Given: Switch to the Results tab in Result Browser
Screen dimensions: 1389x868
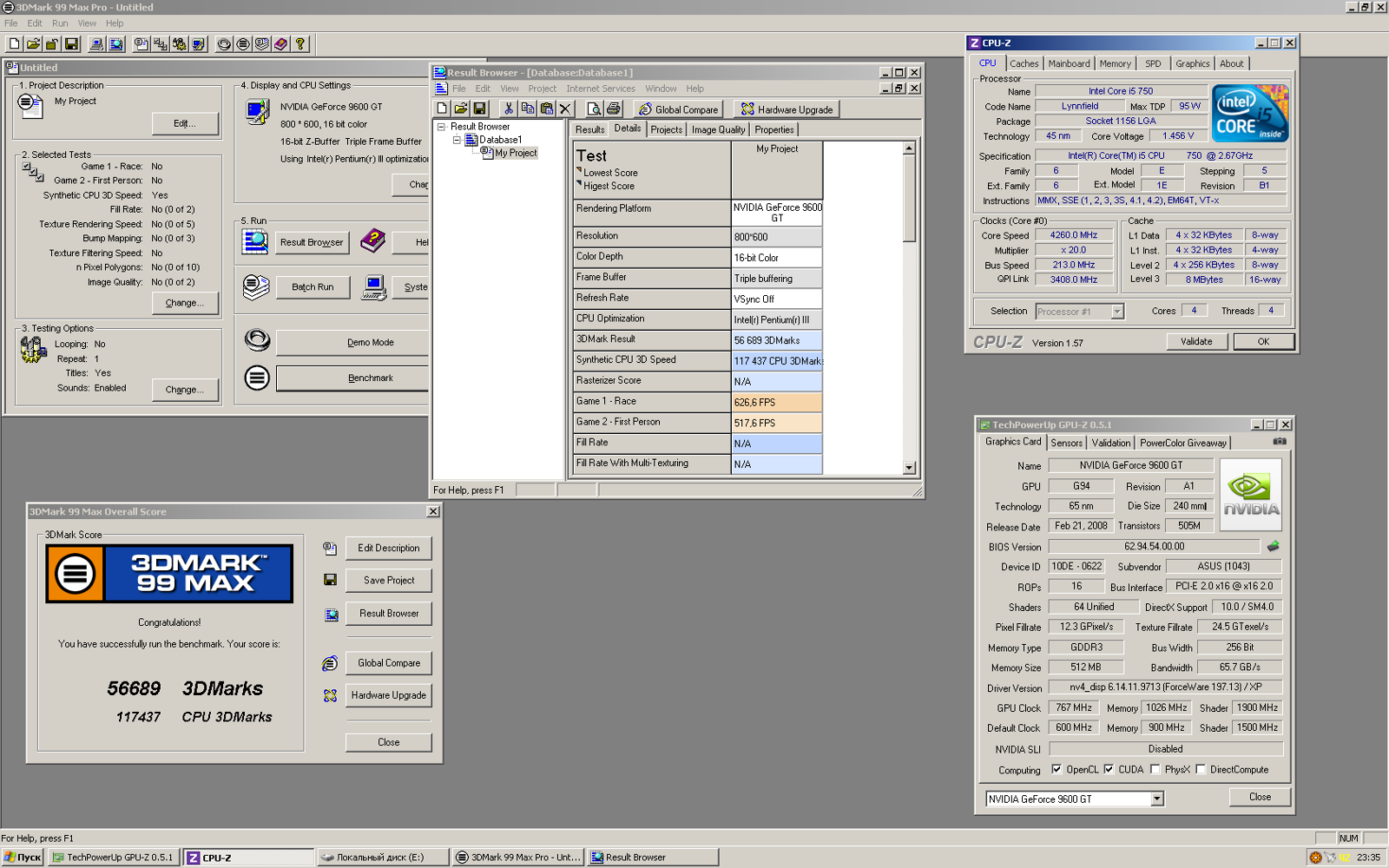Looking at the screenshot, I should [x=589, y=129].
